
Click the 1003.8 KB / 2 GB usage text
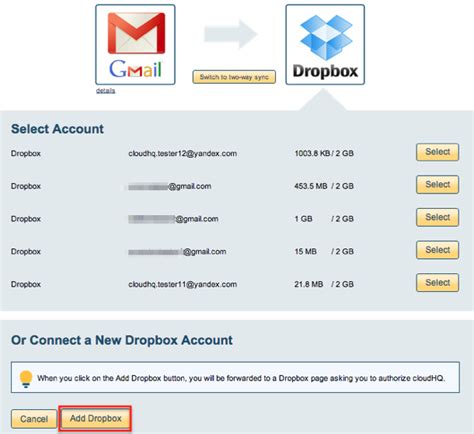(x=324, y=153)
